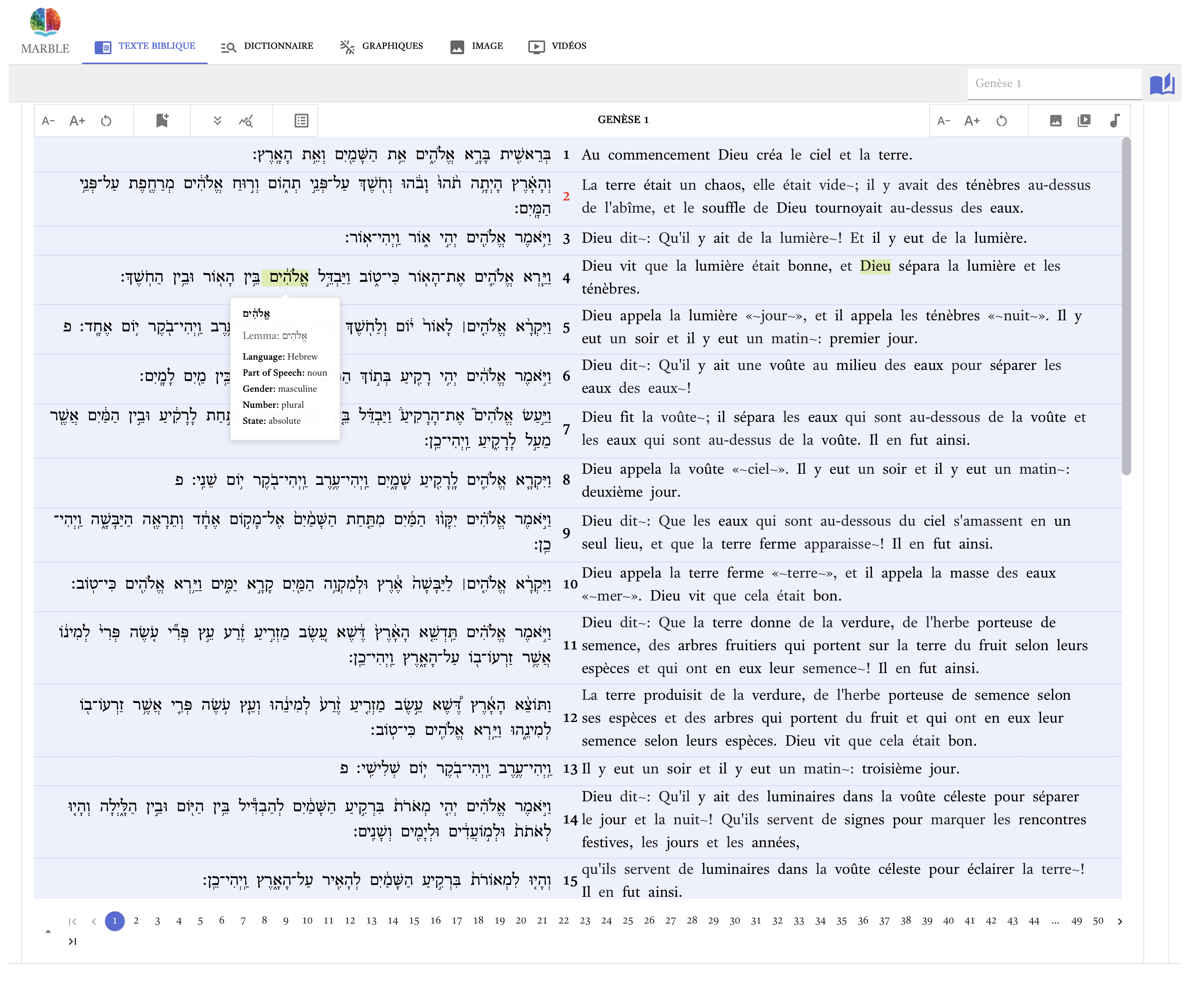Toggle the search-off annotation icon
Viewport: 1204px width, 985px height.
click(x=246, y=120)
